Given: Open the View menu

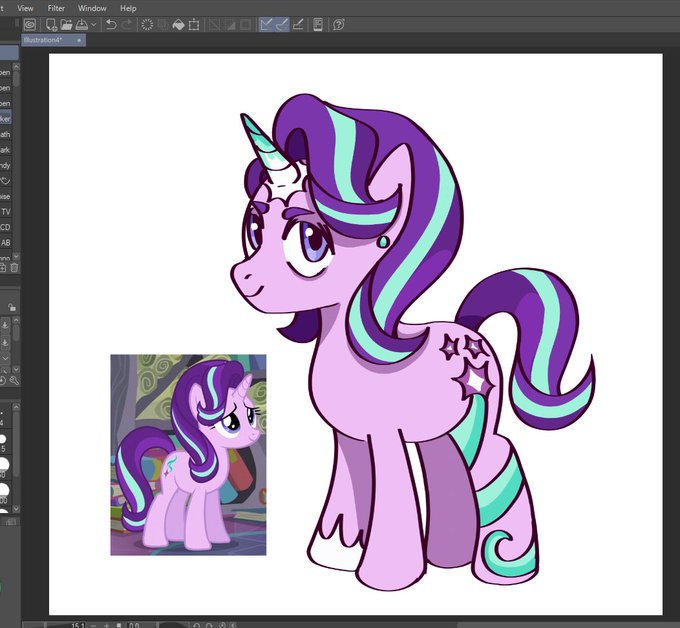Looking at the screenshot, I should point(25,8).
